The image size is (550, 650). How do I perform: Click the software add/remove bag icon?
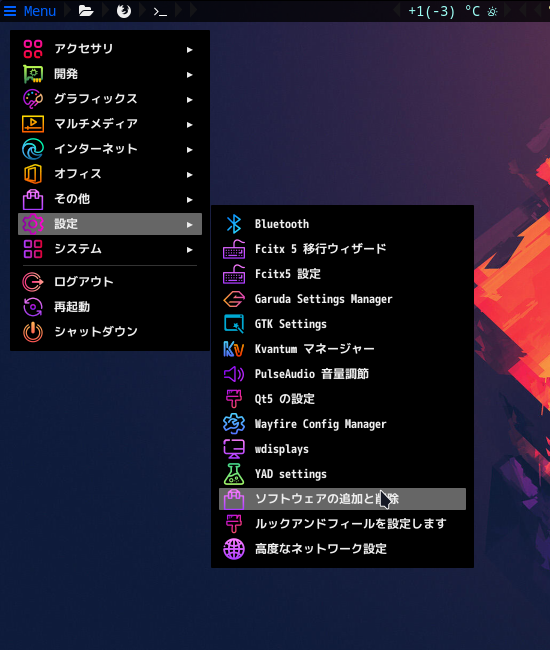(x=234, y=499)
